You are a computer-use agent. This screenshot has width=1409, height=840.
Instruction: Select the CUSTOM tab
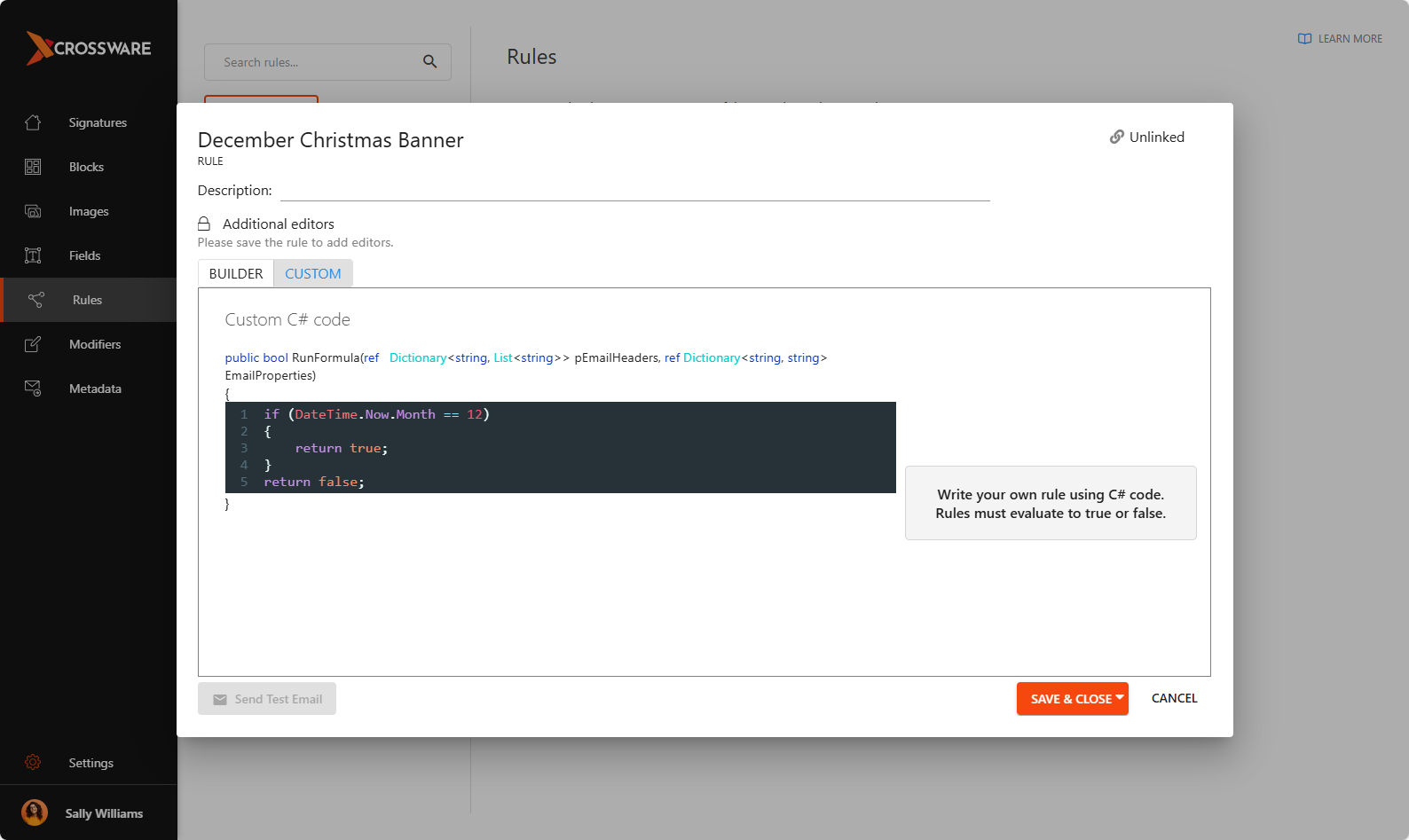tap(312, 274)
